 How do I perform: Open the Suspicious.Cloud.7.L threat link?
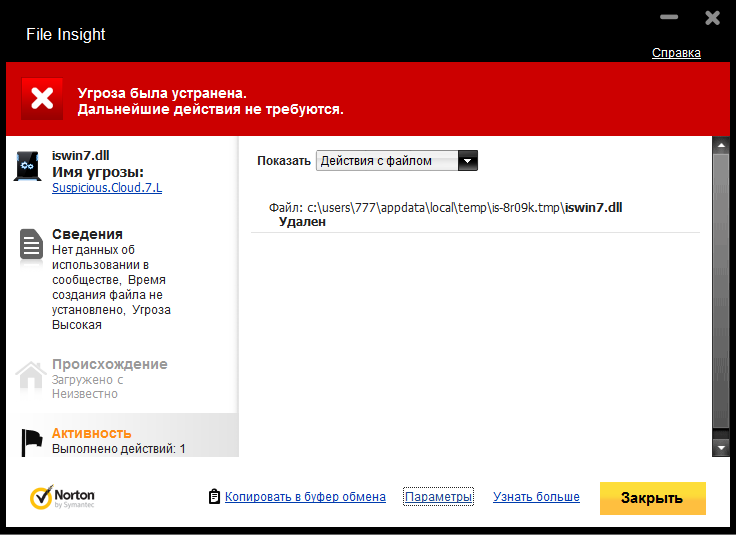(107, 188)
